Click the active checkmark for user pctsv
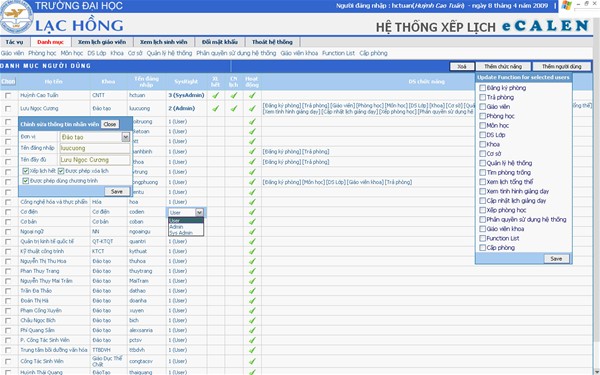 click(x=252, y=340)
